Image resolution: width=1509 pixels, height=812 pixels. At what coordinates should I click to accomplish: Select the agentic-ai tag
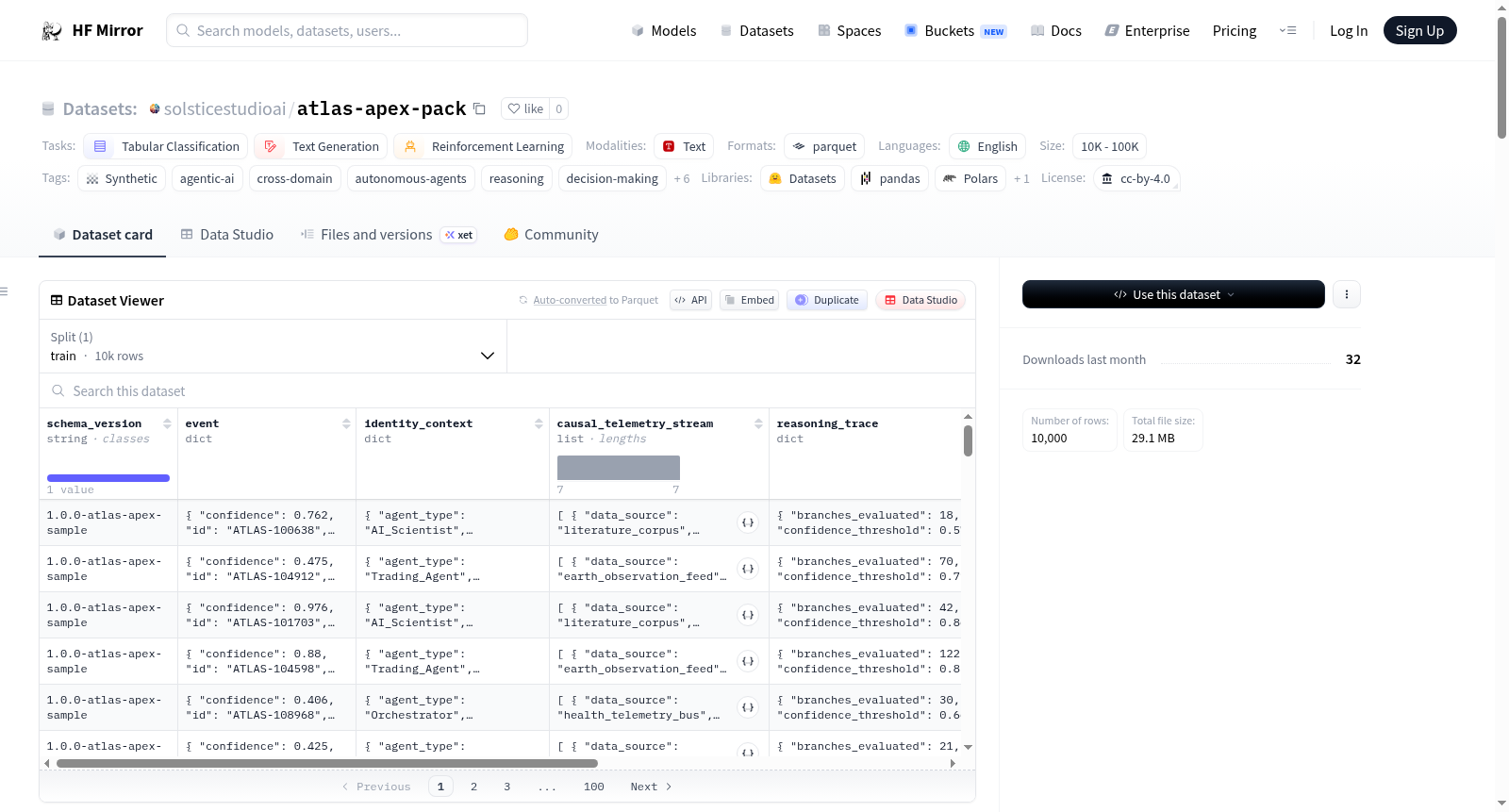pyautogui.click(x=207, y=179)
